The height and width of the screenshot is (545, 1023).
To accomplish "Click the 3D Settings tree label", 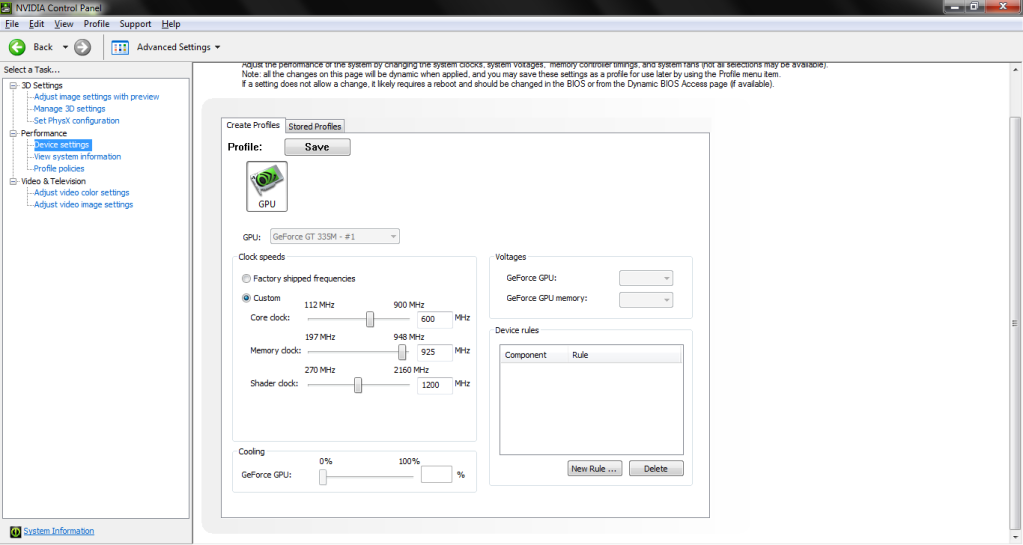I will tap(42, 86).
